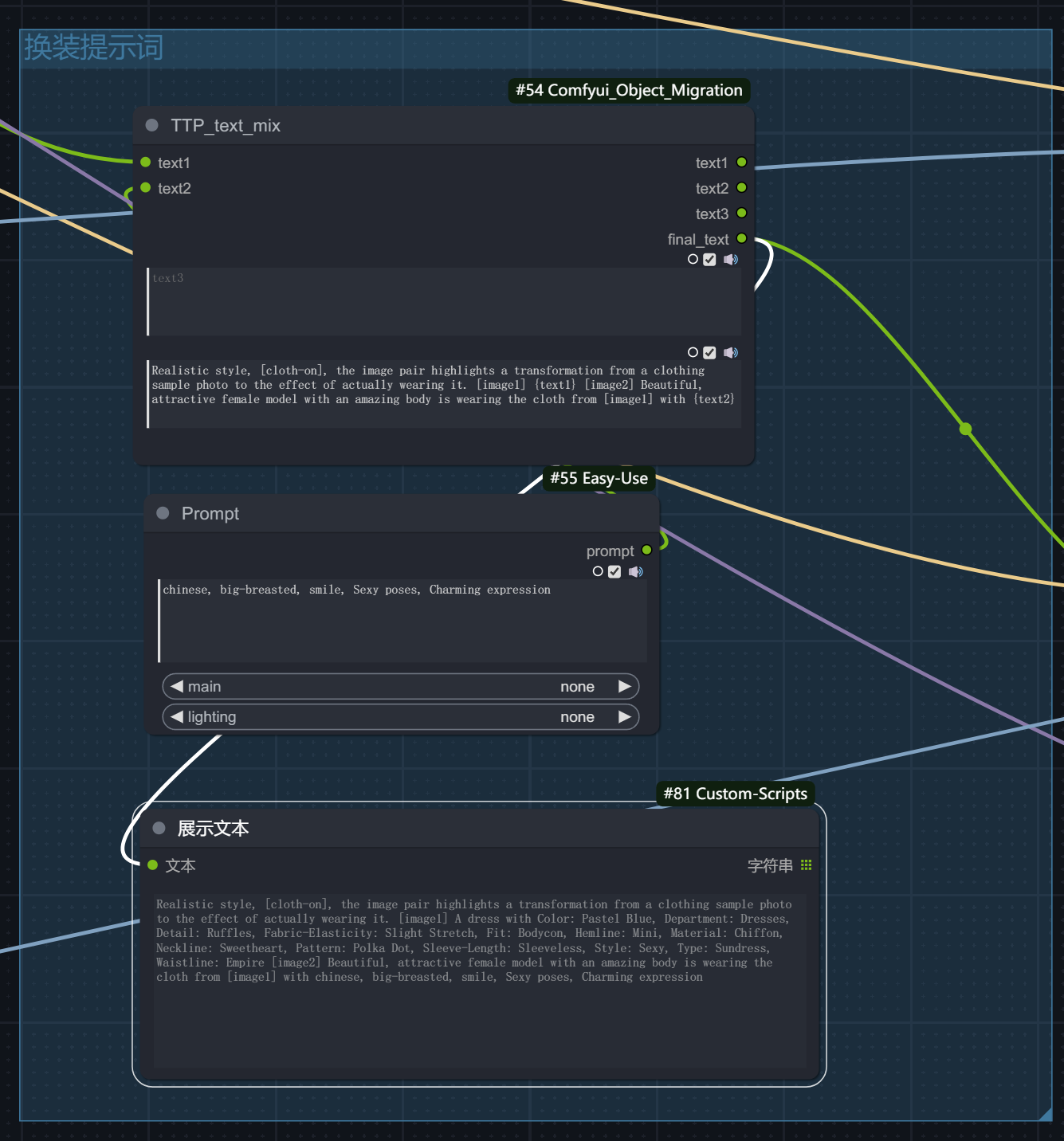Step main option to next value
The width and height of the screenshot is (1064, 1141).
pyautogui.click(x=625, y=686)
